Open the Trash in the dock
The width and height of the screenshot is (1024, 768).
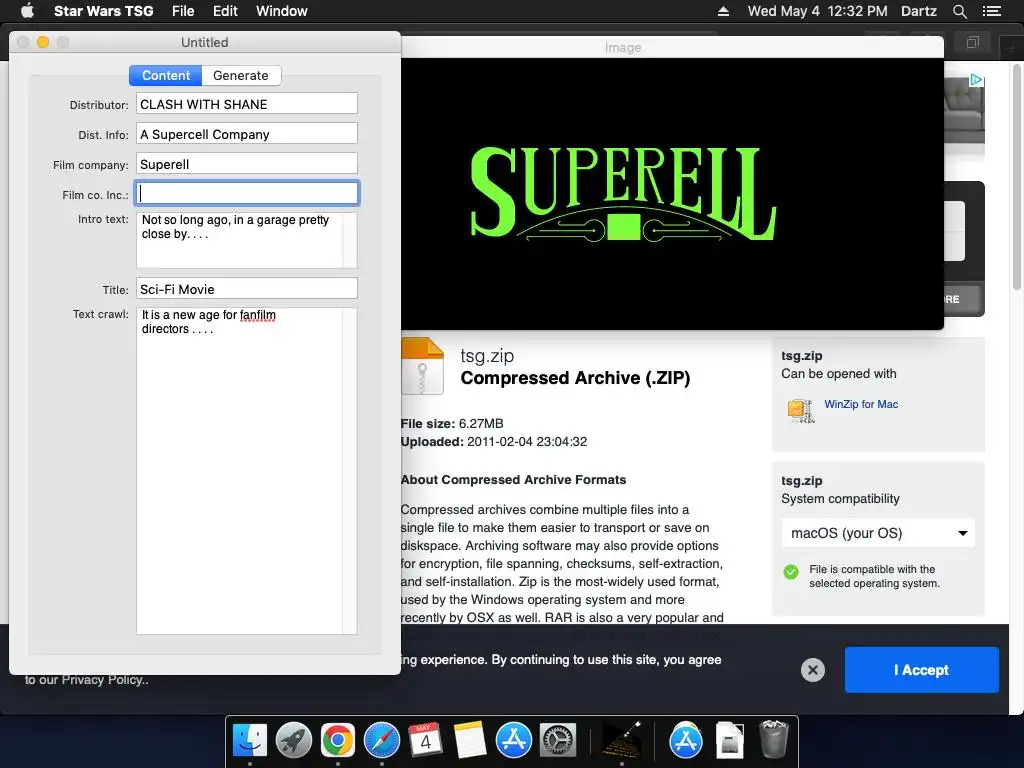pyautogui.click(x=774, y=740)
